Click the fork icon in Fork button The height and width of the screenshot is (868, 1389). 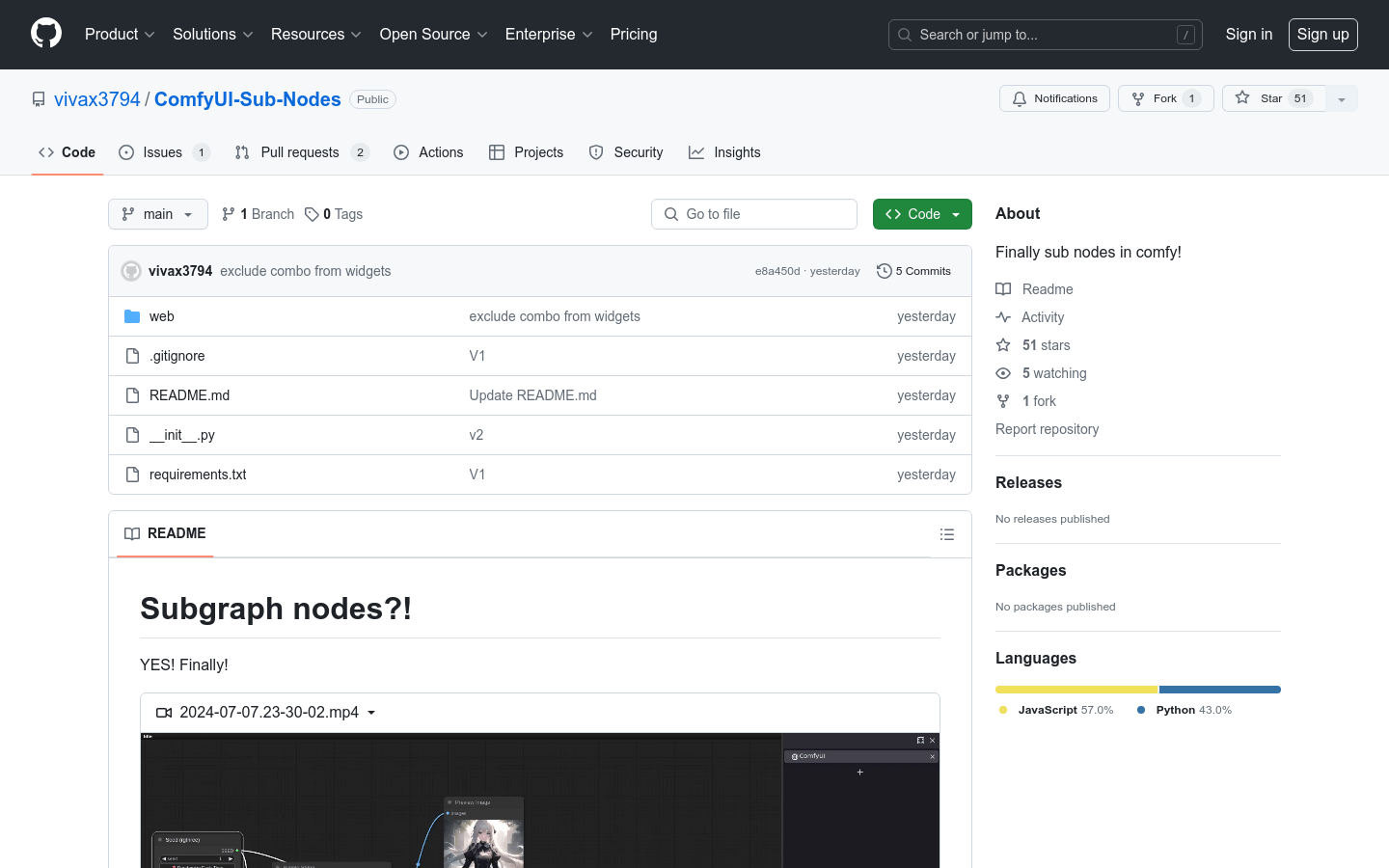tap(1138, 98)
